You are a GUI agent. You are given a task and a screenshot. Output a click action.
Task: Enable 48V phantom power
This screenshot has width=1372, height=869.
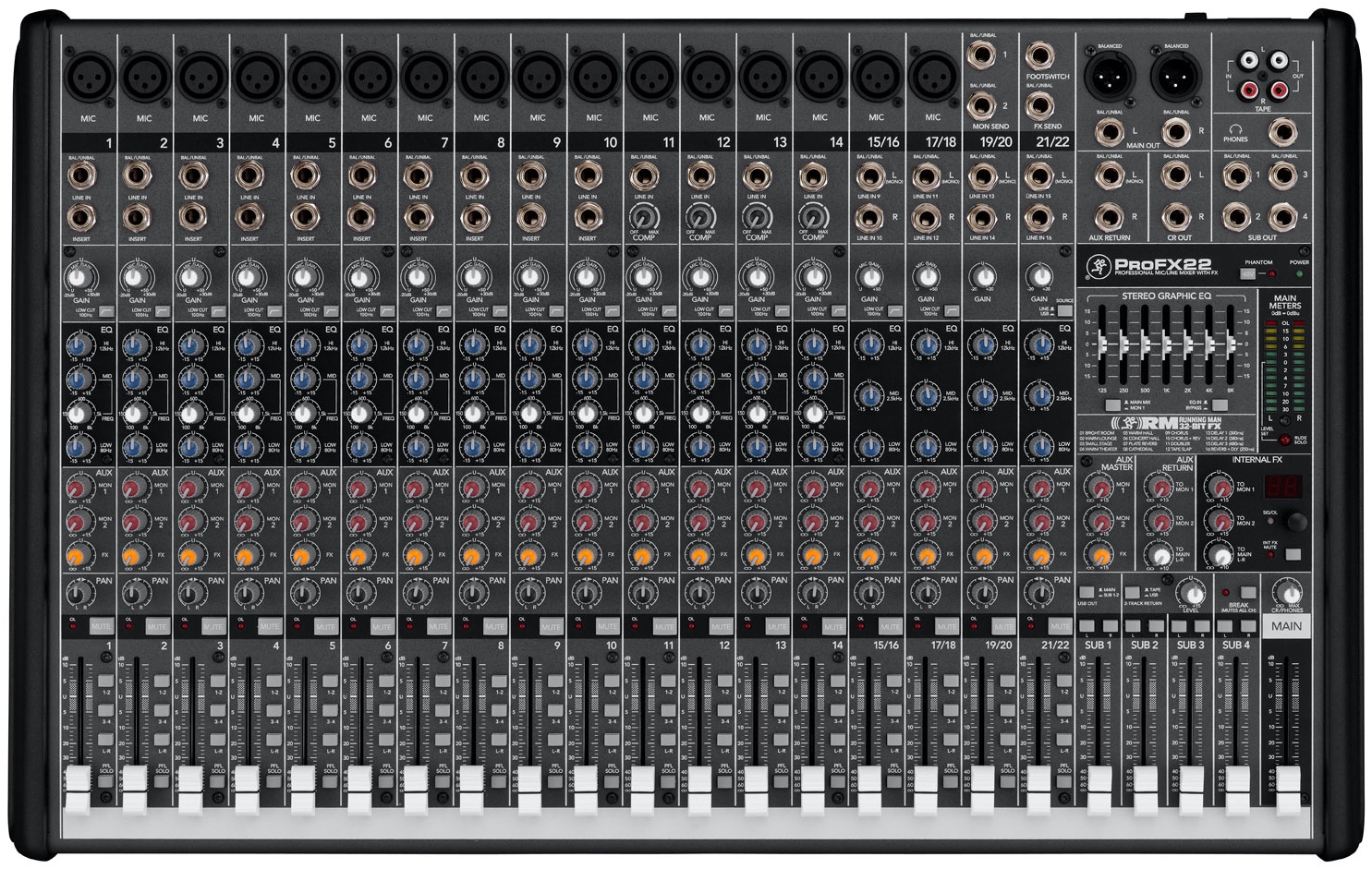(x=1247, y=274)
